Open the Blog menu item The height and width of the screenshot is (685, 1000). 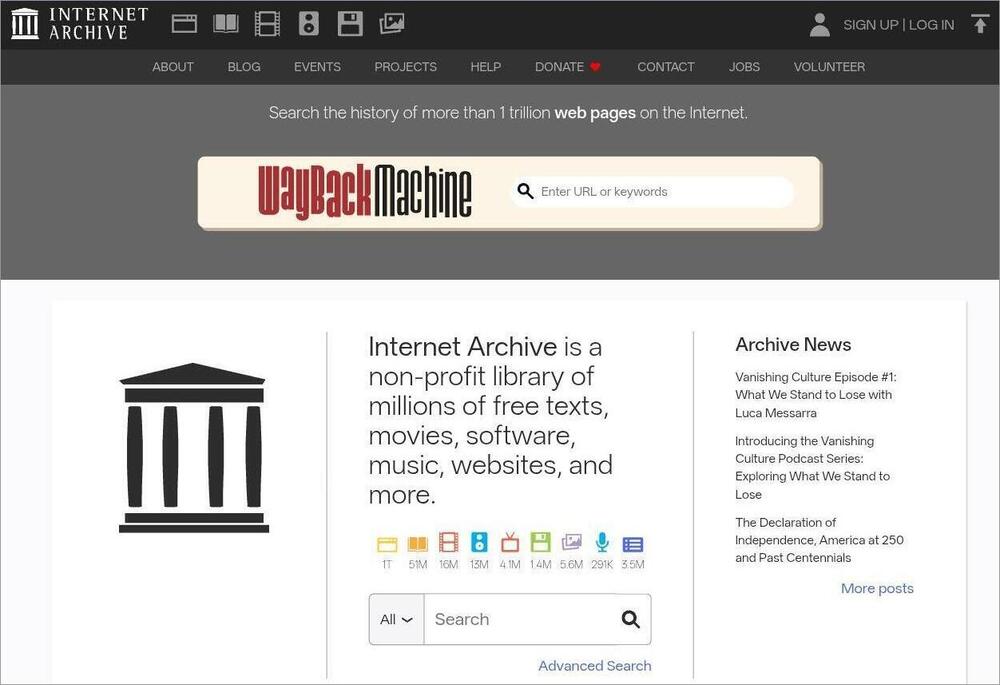tap(244, 66)
